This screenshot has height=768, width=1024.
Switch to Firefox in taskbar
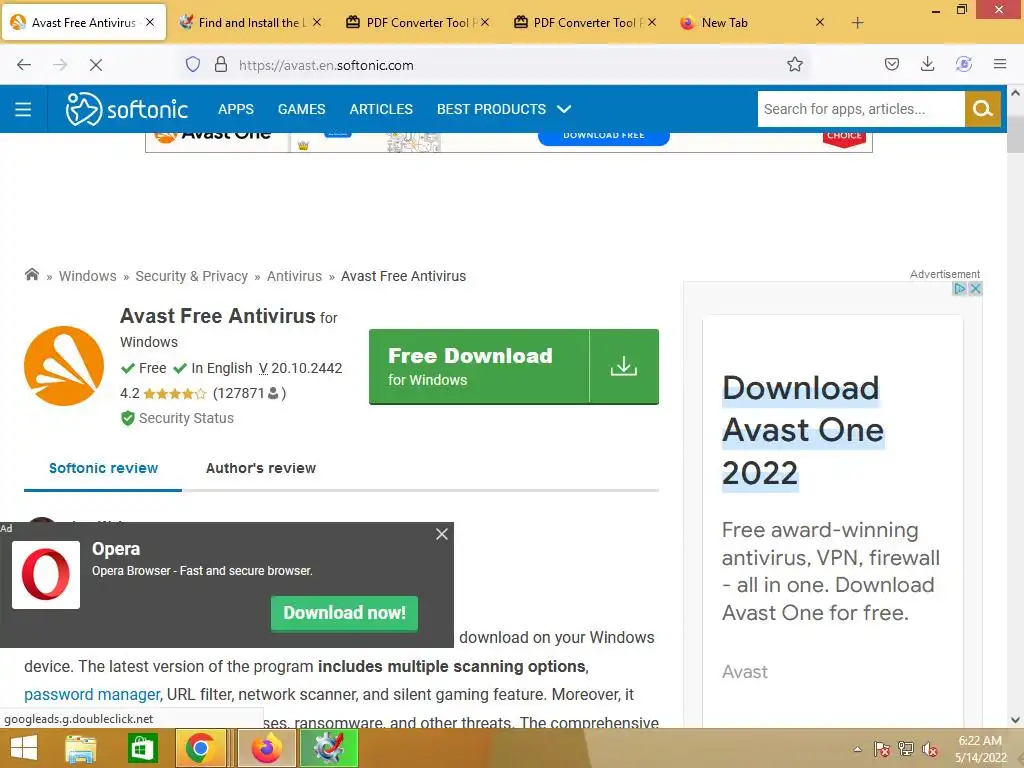point(266,748)
